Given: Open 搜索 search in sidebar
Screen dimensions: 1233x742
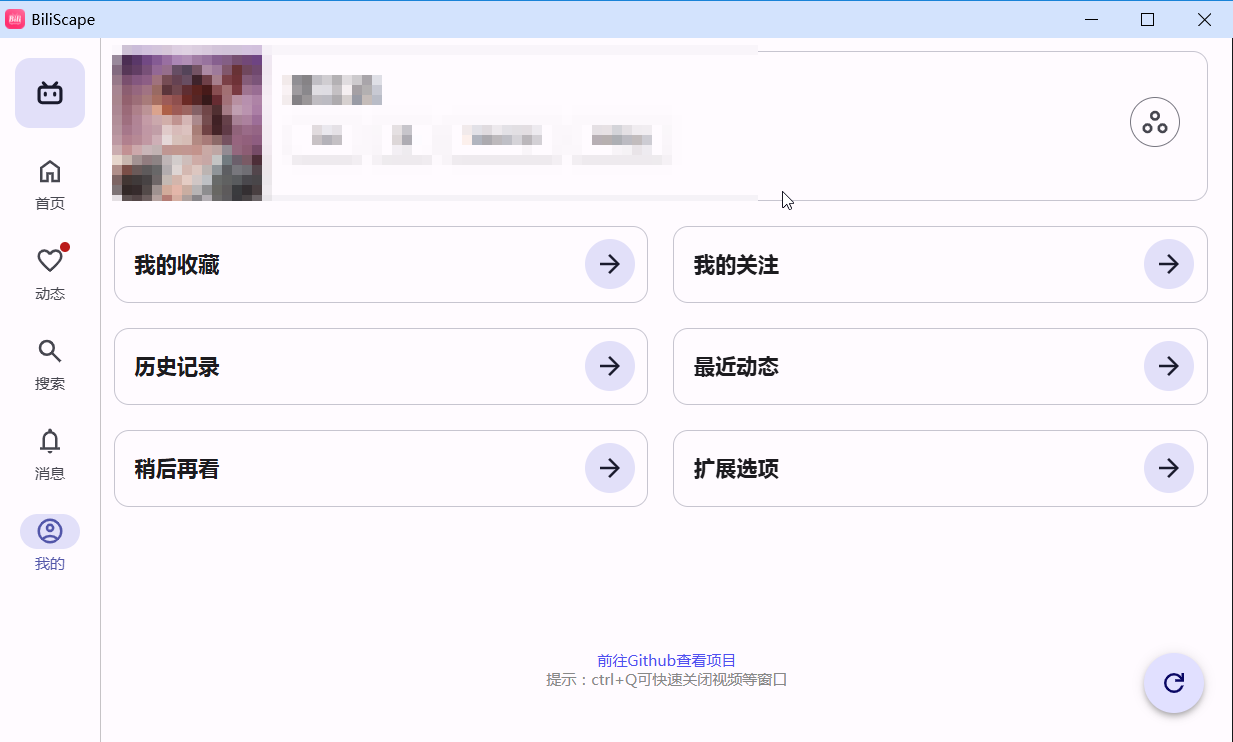Looking at the screenshot, I should (x=50, y=365).
